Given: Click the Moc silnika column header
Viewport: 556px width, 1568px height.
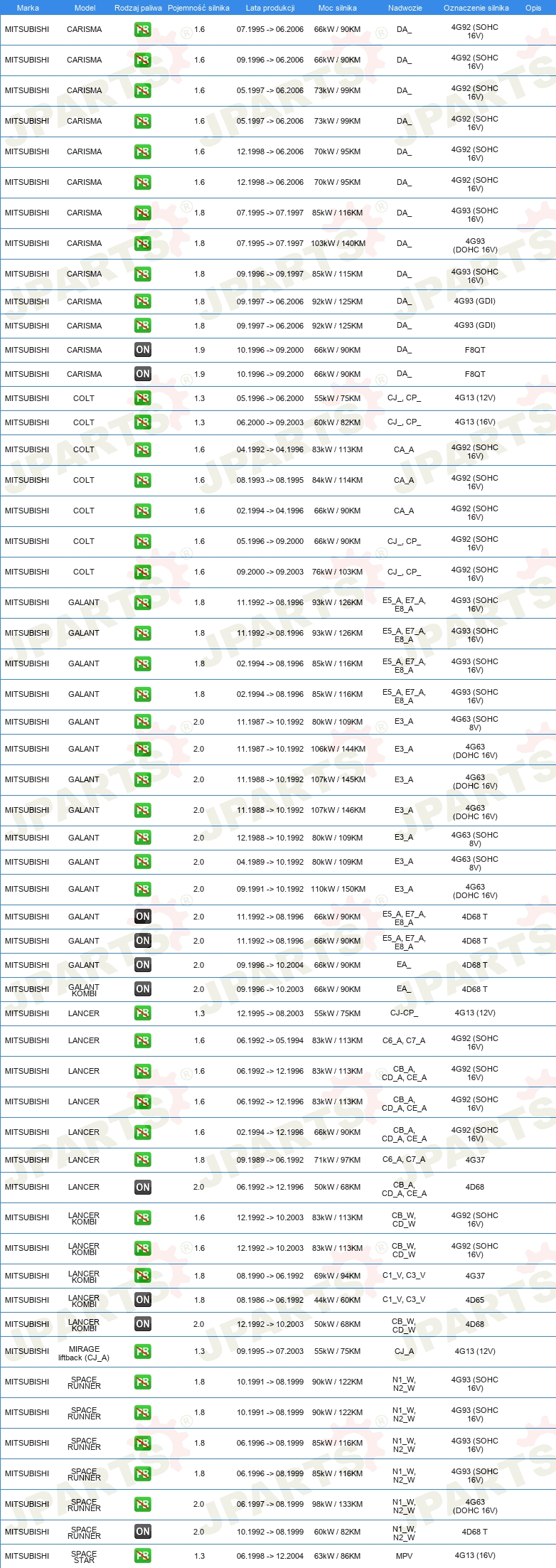Looking at the screenshot, I should (x=338, y=8).
